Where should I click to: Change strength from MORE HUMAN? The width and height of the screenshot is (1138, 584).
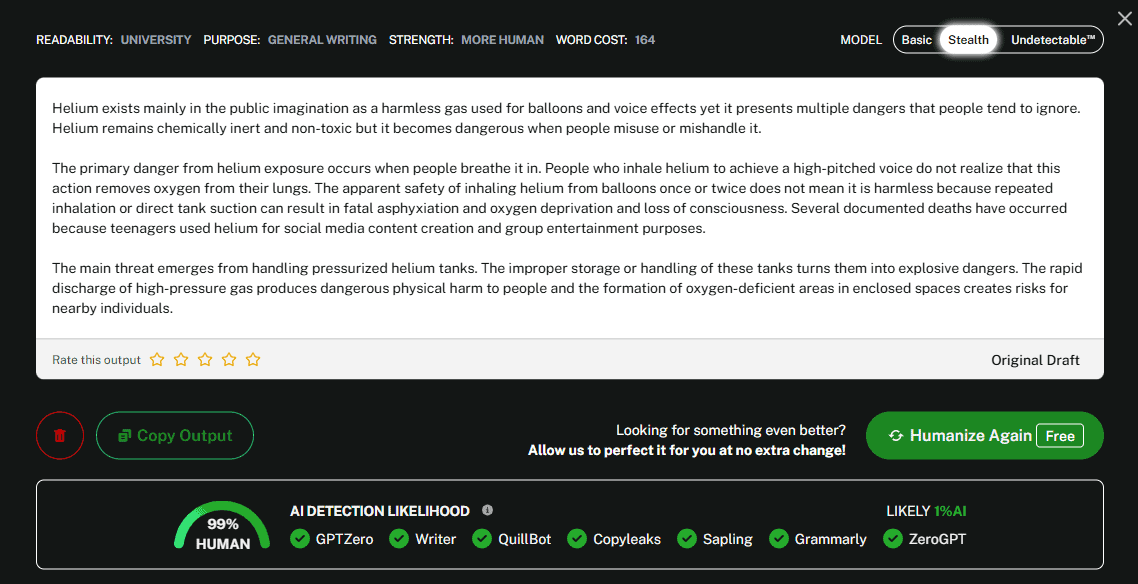502,40
